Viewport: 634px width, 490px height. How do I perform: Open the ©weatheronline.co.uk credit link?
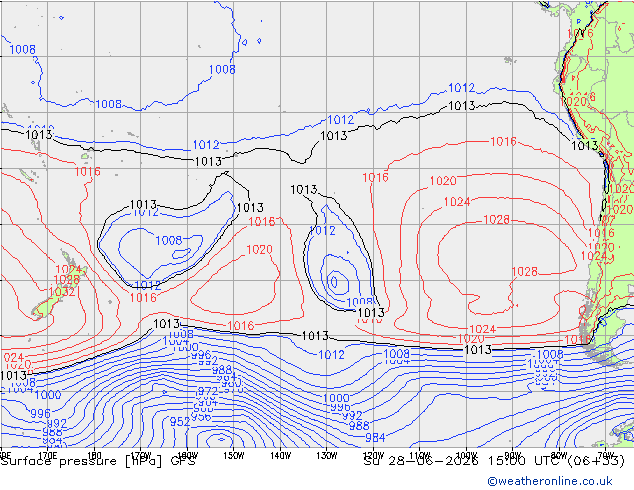coord(549,481)
